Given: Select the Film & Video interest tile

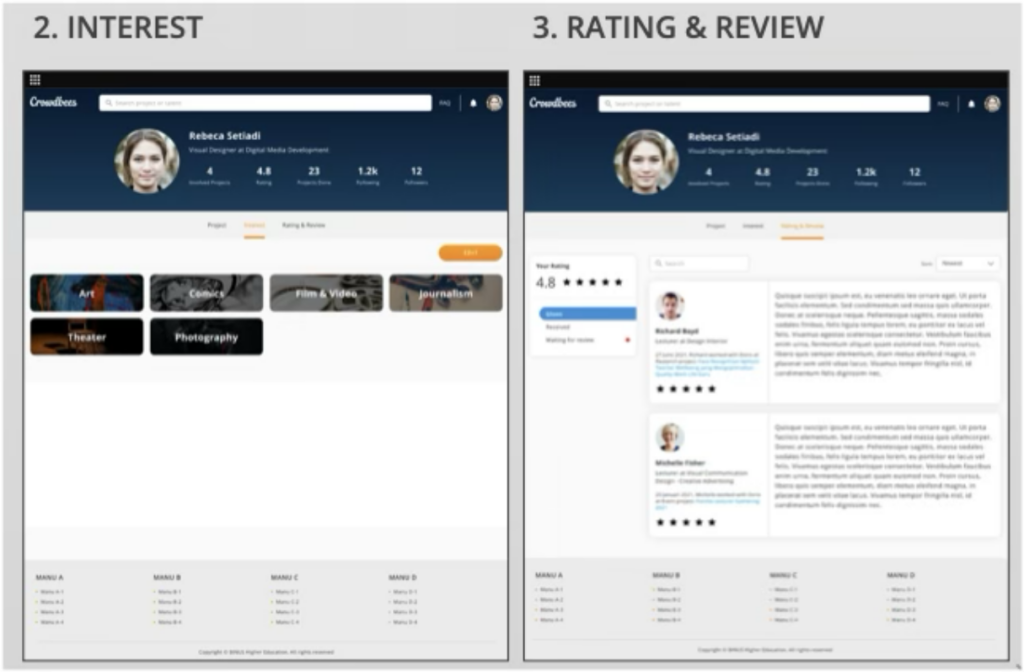Looking at the screenshot, I should click(326, 293).
